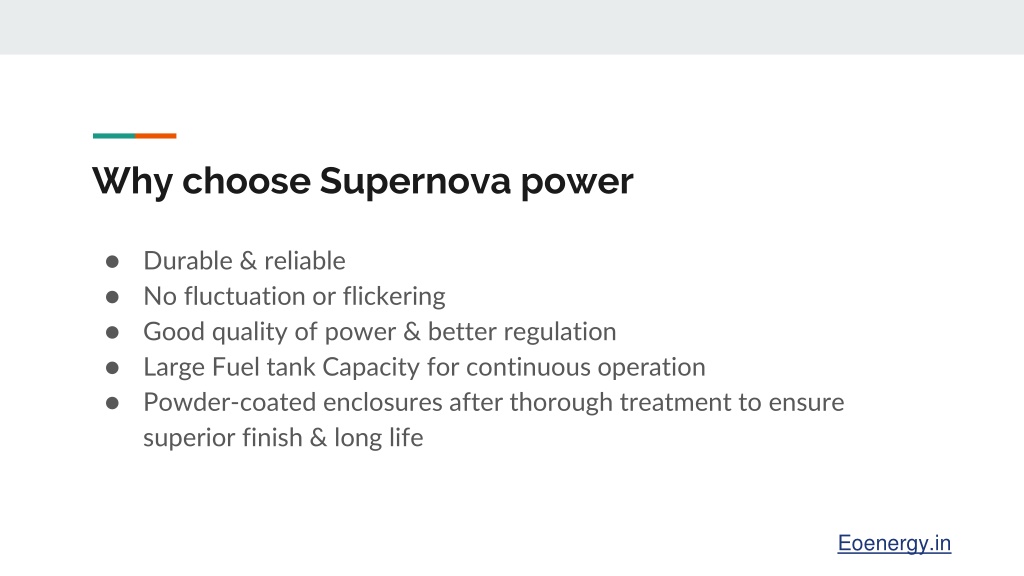This screenshot has width=1024, height=576.
Task: Select the "superior finish & long life" line
Action: pyautogui.click(x=283, y=438)
